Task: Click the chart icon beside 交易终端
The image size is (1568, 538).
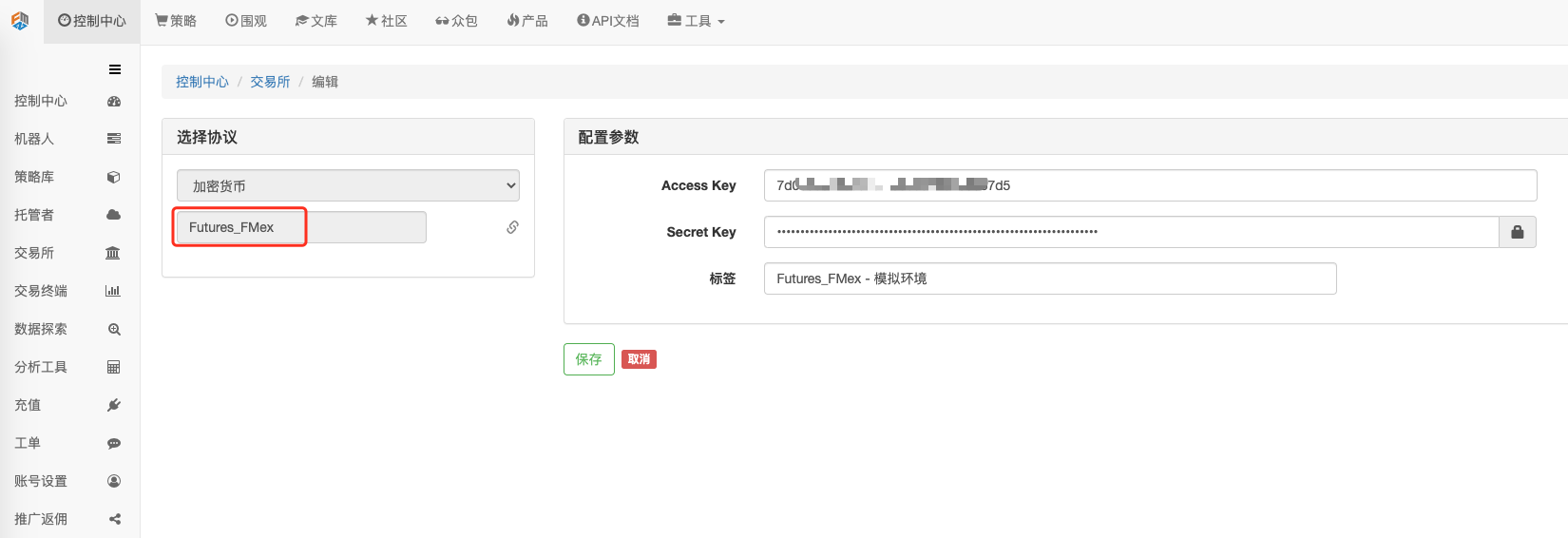Action: (113, 291)
